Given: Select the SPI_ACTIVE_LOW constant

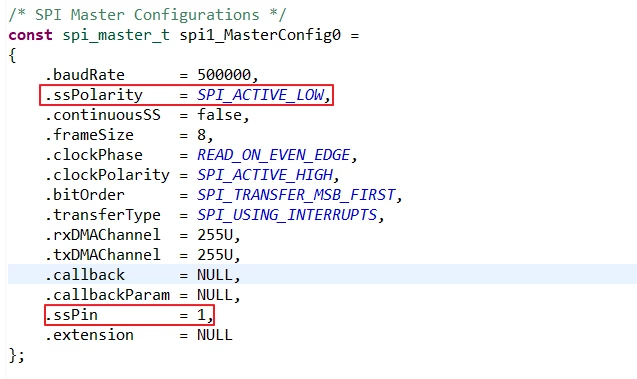Looking at the screenshot, I should pos(260,95).
